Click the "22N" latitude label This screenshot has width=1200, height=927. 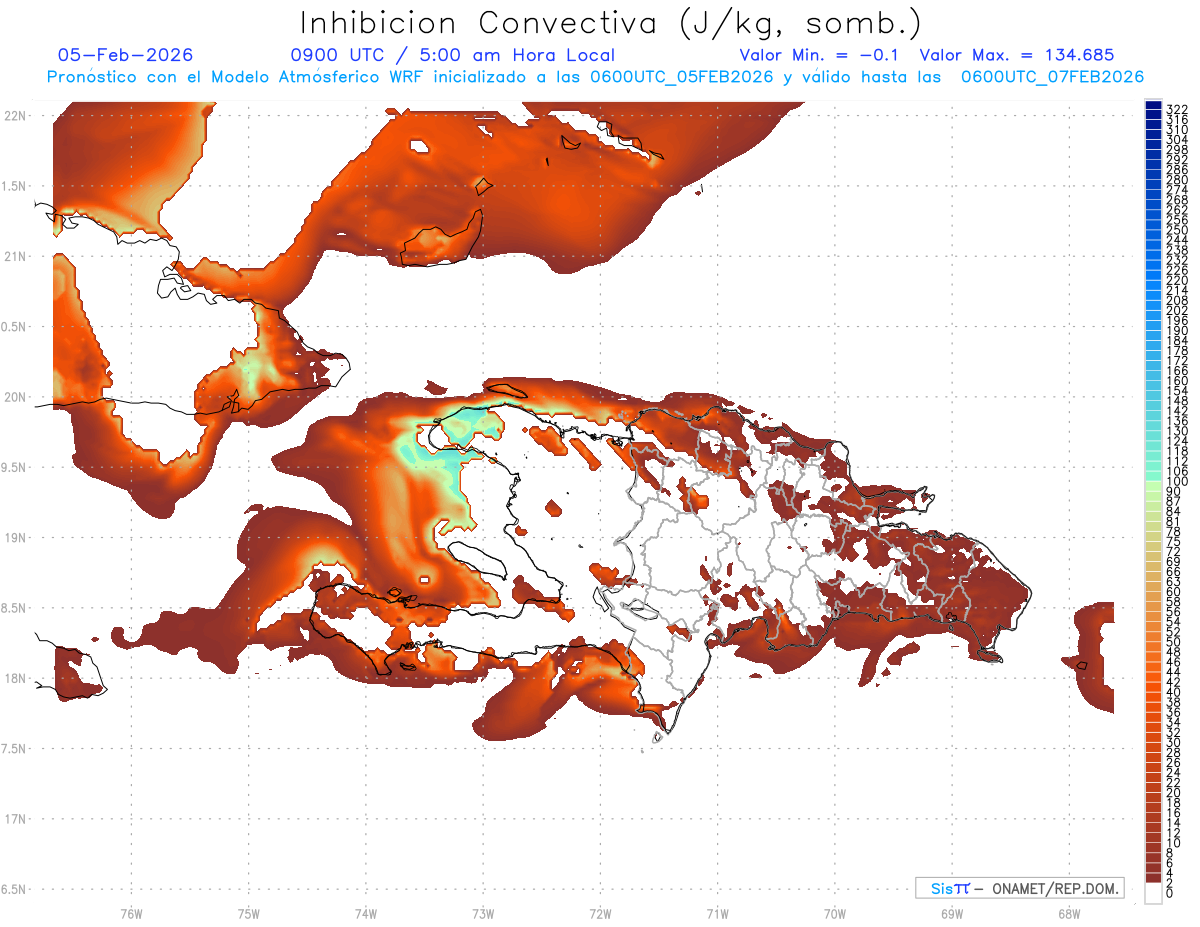(x=16, y=116)
